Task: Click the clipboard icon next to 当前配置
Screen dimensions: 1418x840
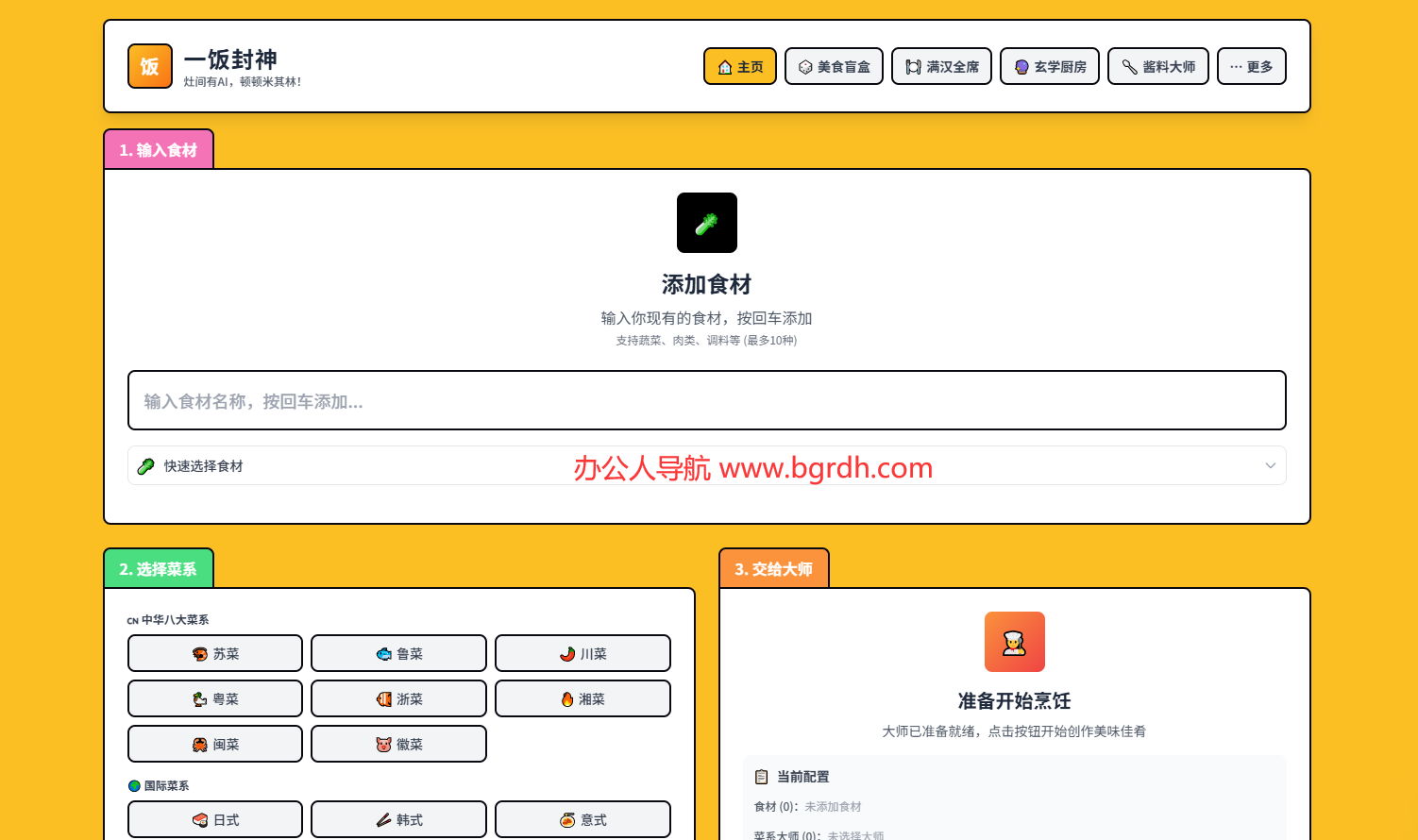Action: pos(762,777)
